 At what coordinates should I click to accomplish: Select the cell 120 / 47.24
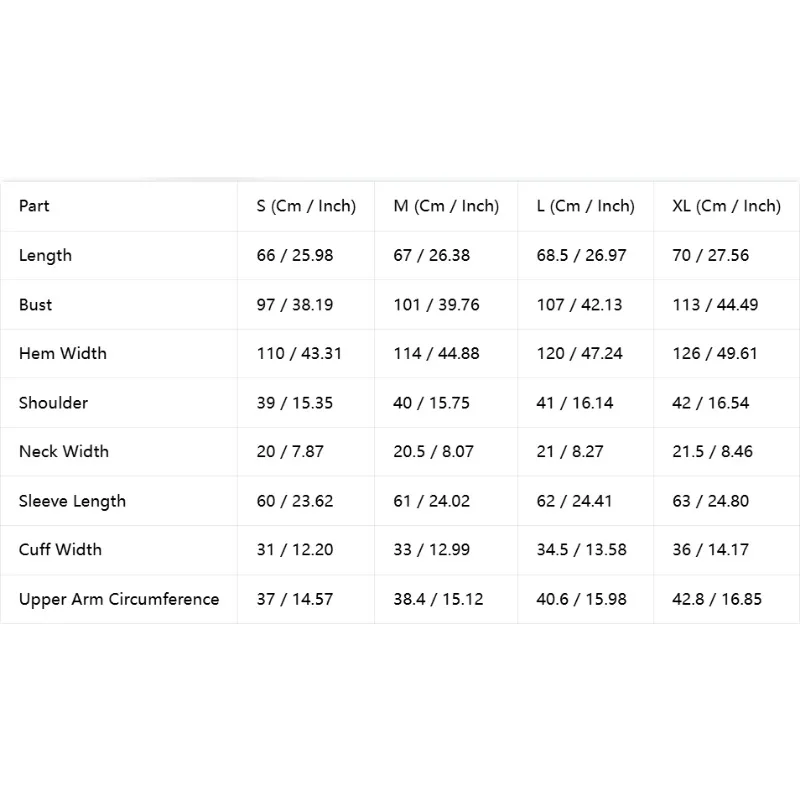click(579, 354)
